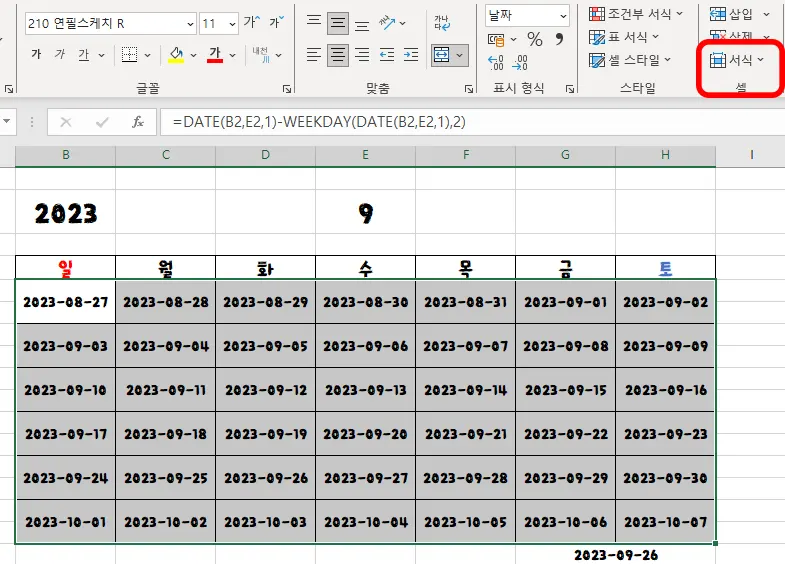Open font size dropdown showing 11
Screen dimensions: 785x564
pos(218,24)
